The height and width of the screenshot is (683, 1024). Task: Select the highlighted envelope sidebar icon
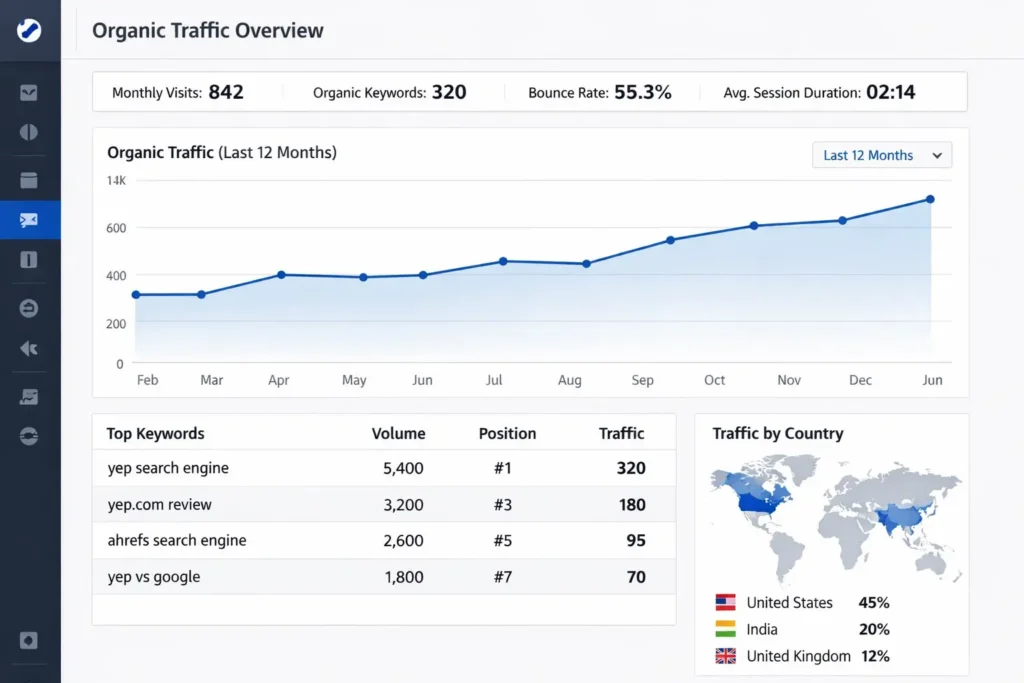pos(29,220)
